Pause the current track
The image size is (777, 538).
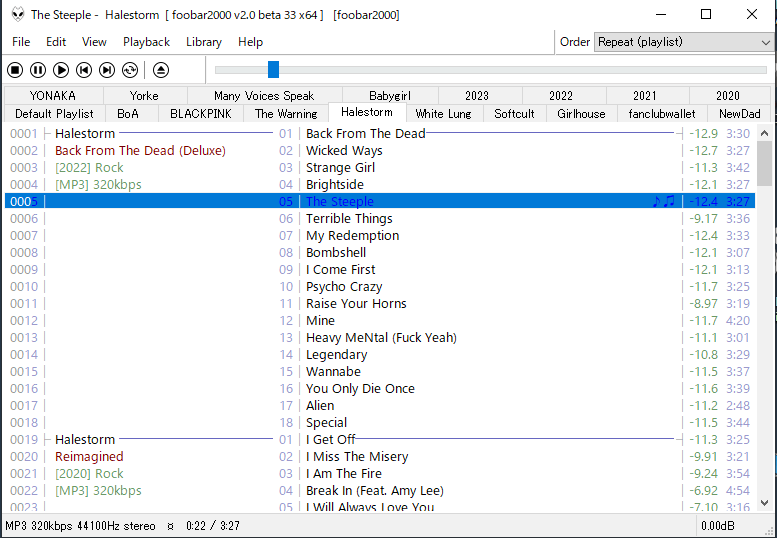click(x=38, y=70)
